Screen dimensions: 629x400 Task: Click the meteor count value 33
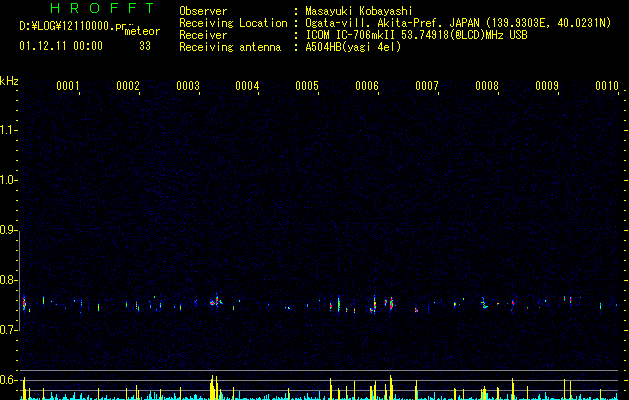click(x=145, y=46)
